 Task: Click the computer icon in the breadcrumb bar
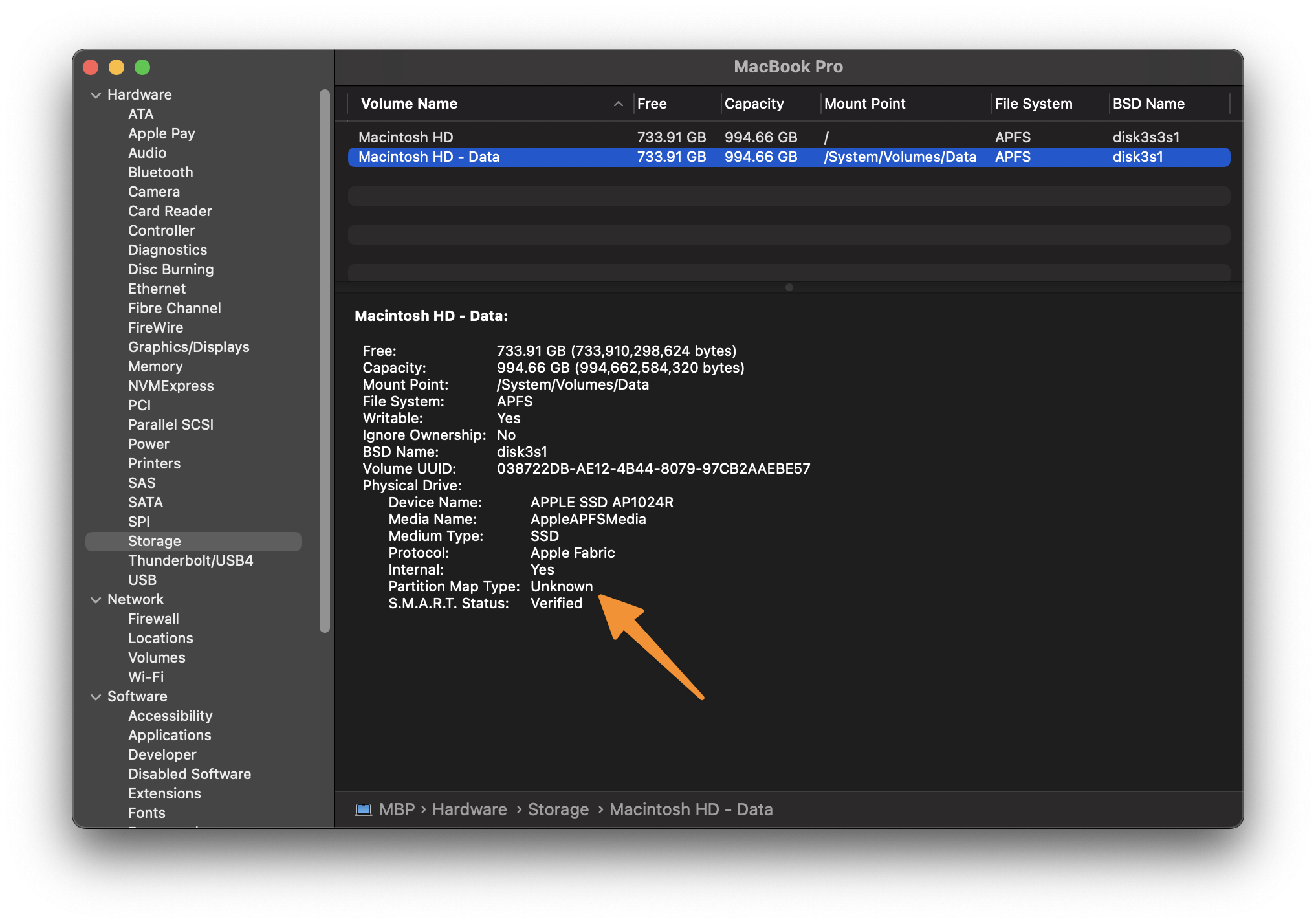(364, 809)
